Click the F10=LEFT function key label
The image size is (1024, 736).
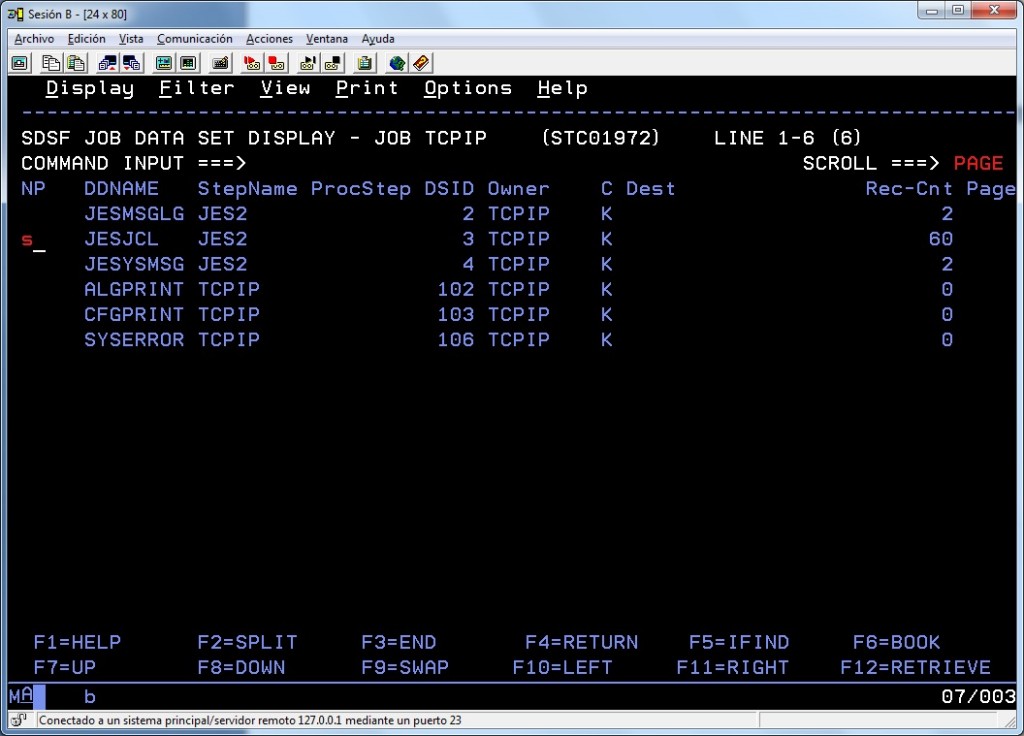[562, 667]
